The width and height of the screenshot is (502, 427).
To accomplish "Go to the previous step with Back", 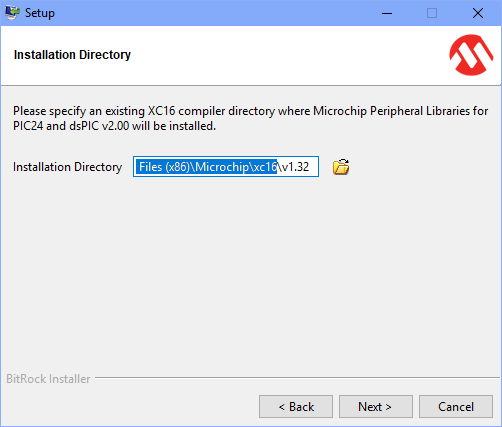I will click(296, 407).
